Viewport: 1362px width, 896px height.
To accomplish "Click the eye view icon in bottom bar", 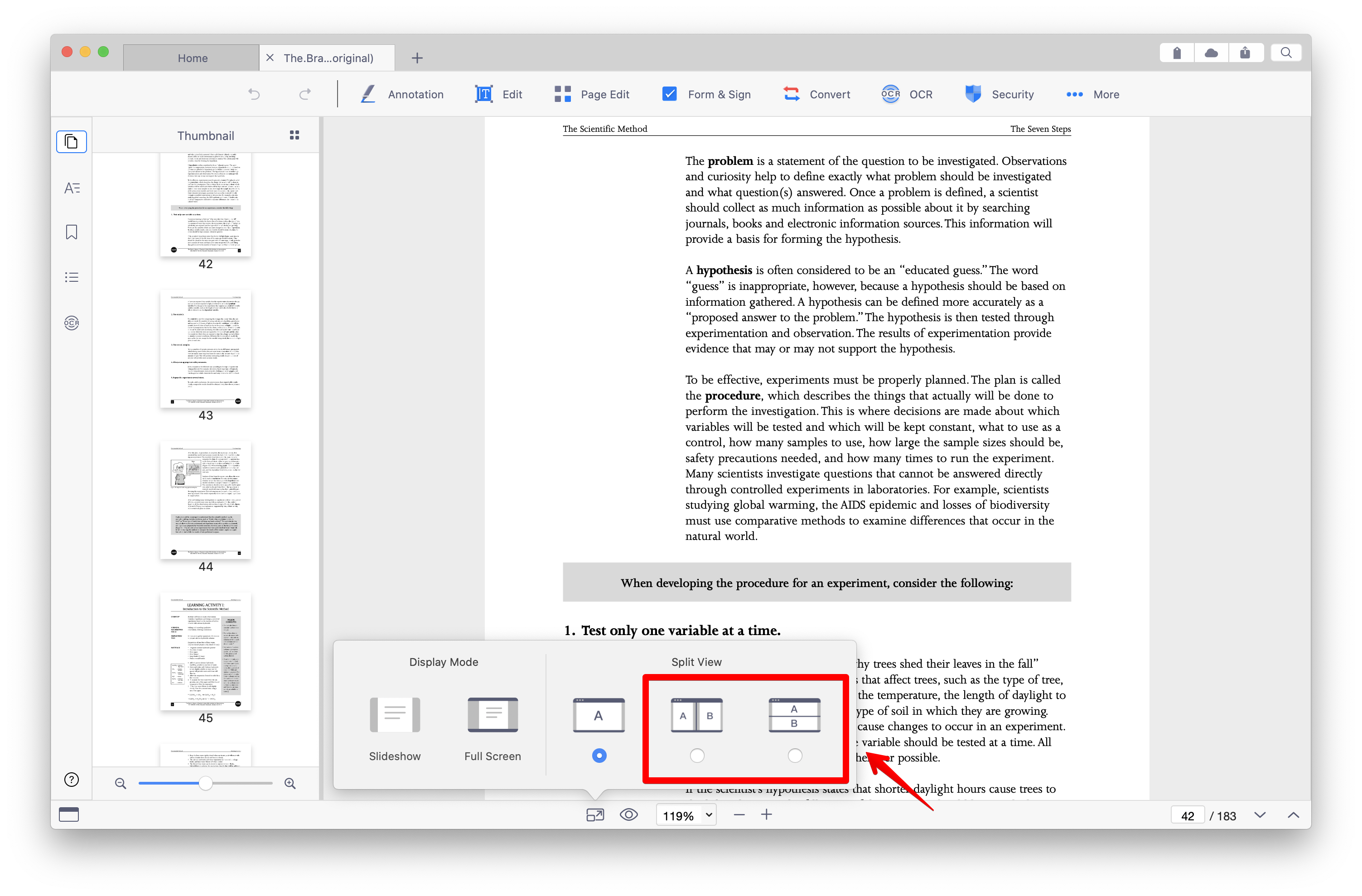I will click(629, 815).
